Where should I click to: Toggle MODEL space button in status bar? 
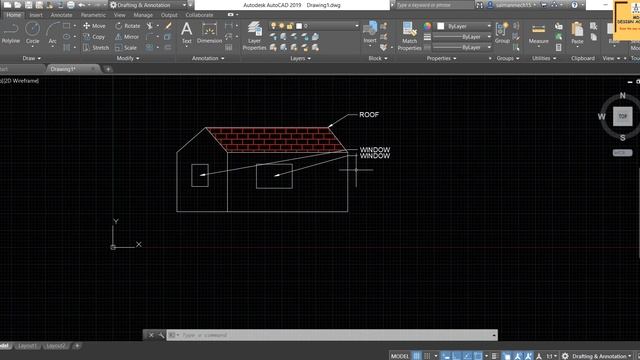400,356
